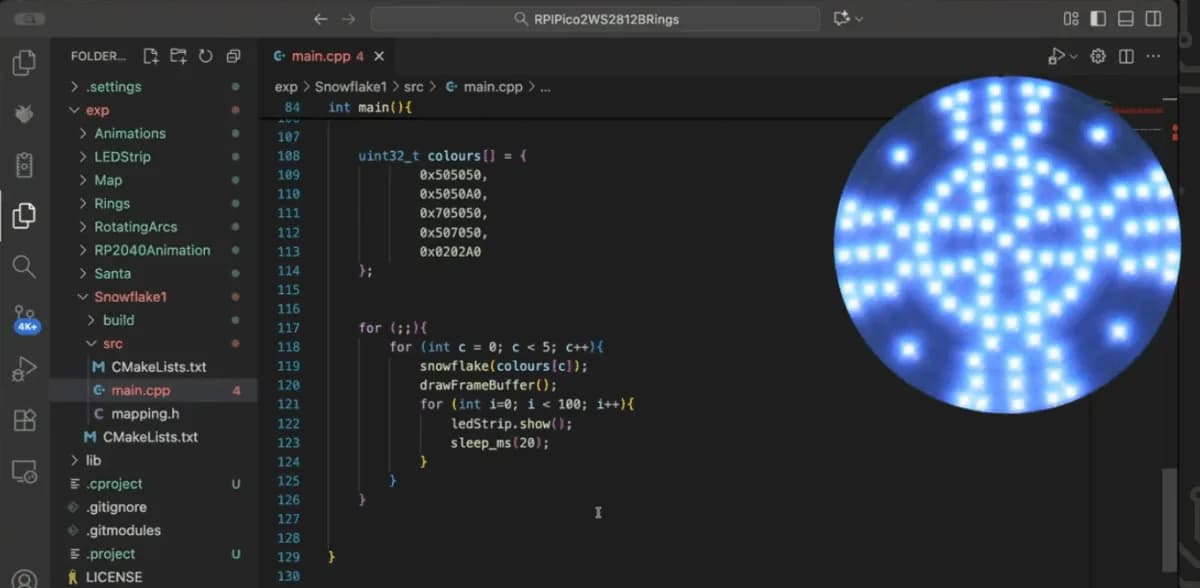The image size is (1200, 588).
Task: Open Source Control with the 4K+ badge
Action: pyautogui.click(x=25, y=319)
